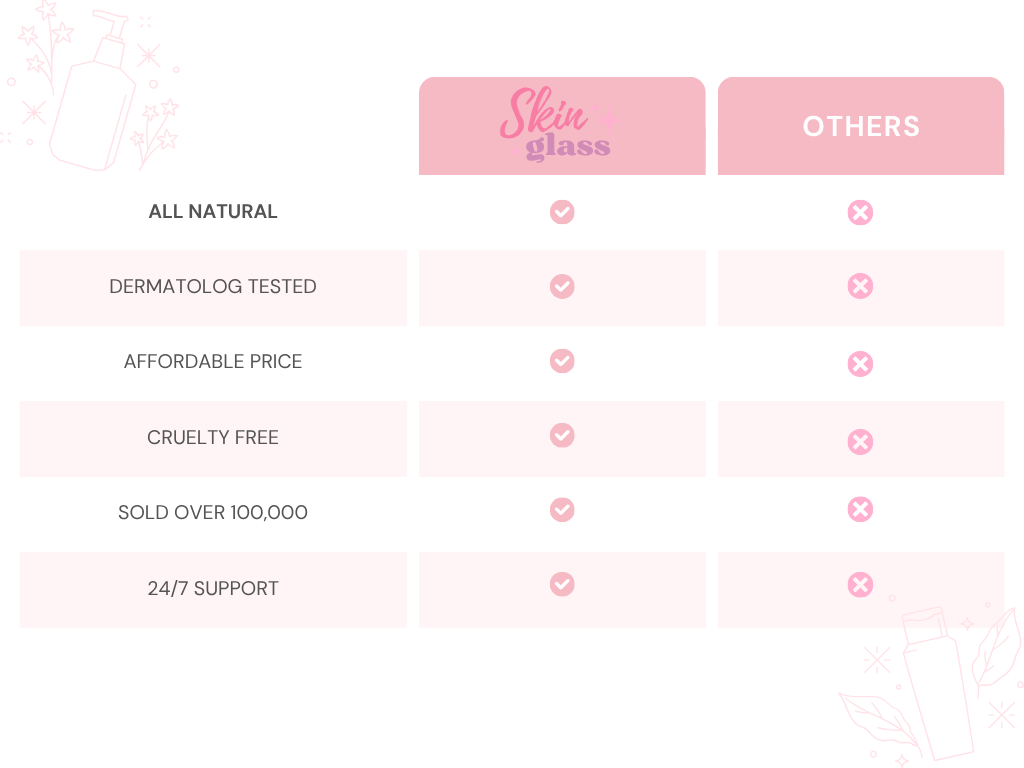1024x768 pixels.
Task: Select the Dermatolog Tested X icon
Action: tap(860, 287)
